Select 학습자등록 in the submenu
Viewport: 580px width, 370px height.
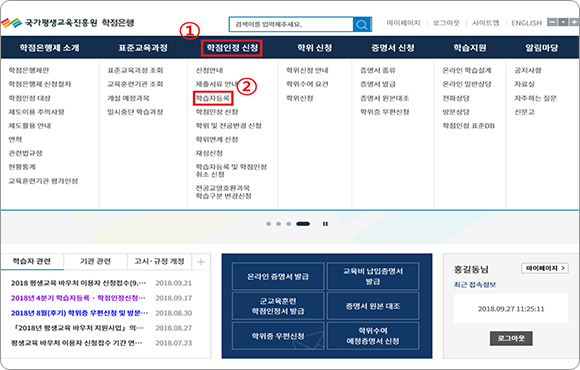[x=213, y=98]
